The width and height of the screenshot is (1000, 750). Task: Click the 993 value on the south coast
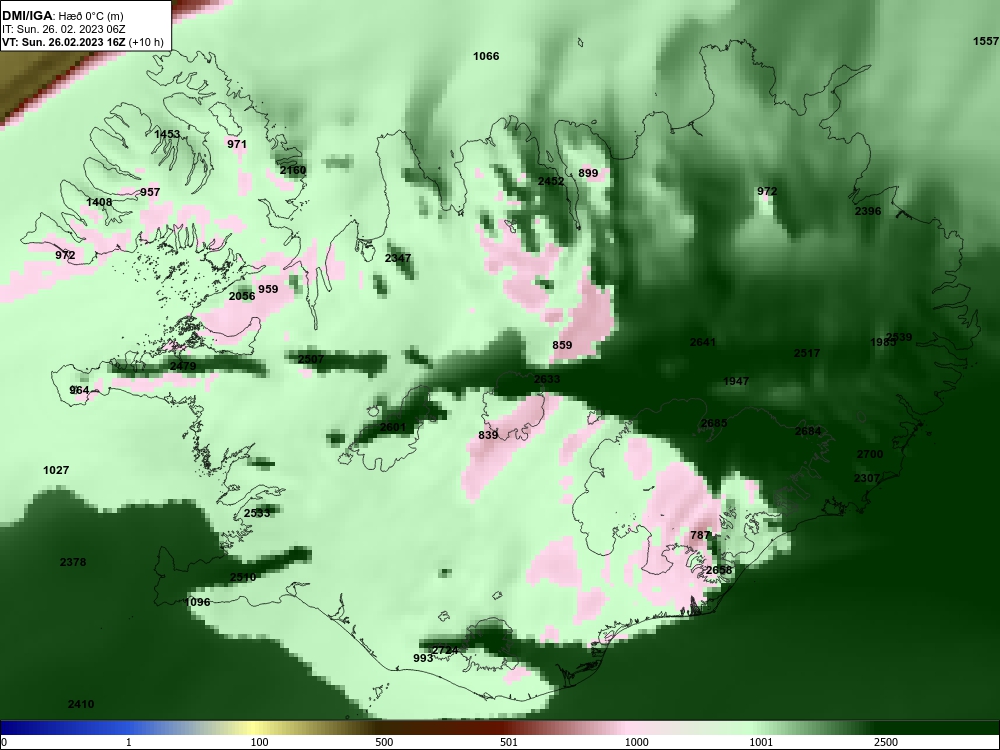(423, 658)
